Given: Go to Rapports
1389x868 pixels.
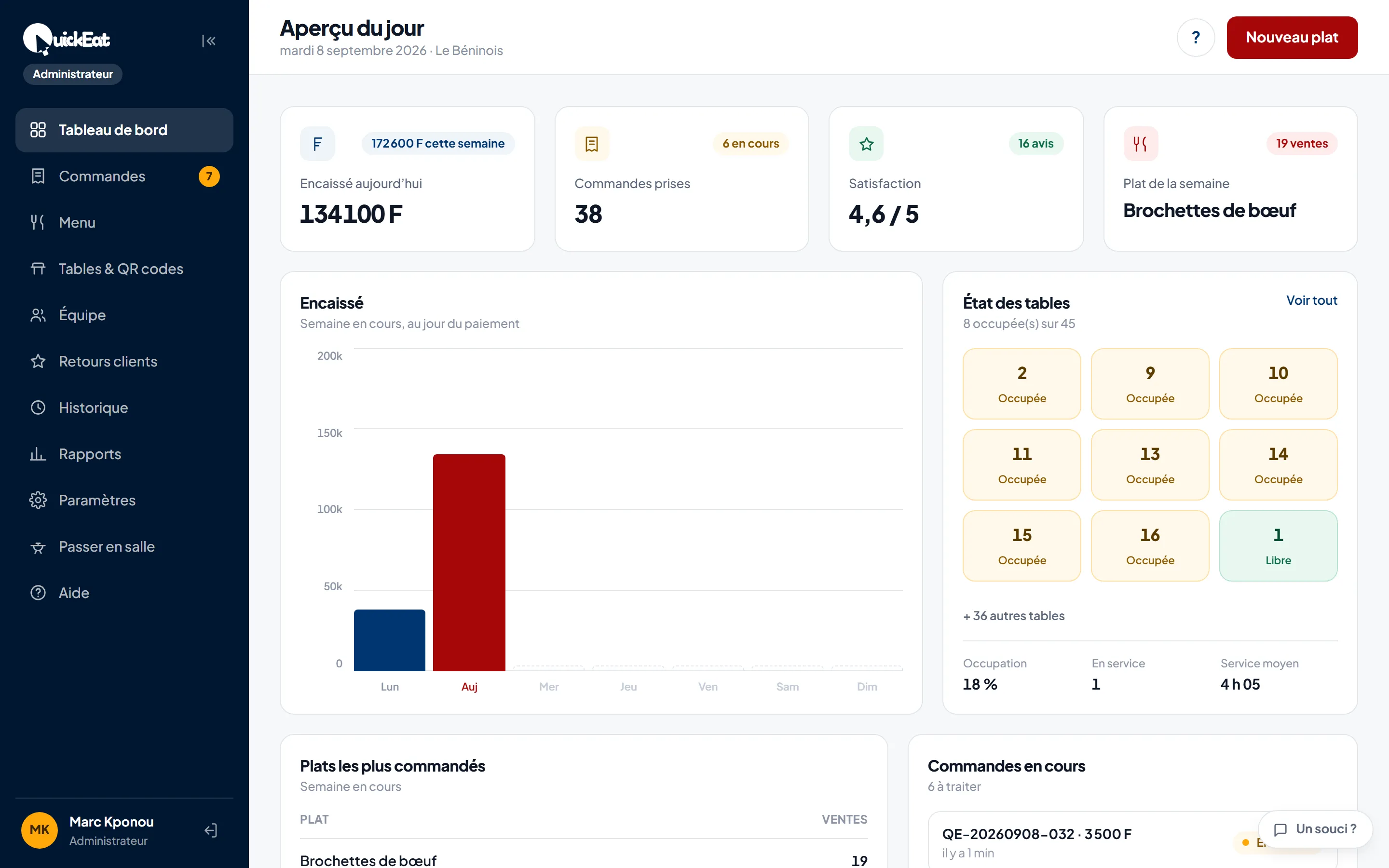Looking at the screenshot, I should (124, 454).
